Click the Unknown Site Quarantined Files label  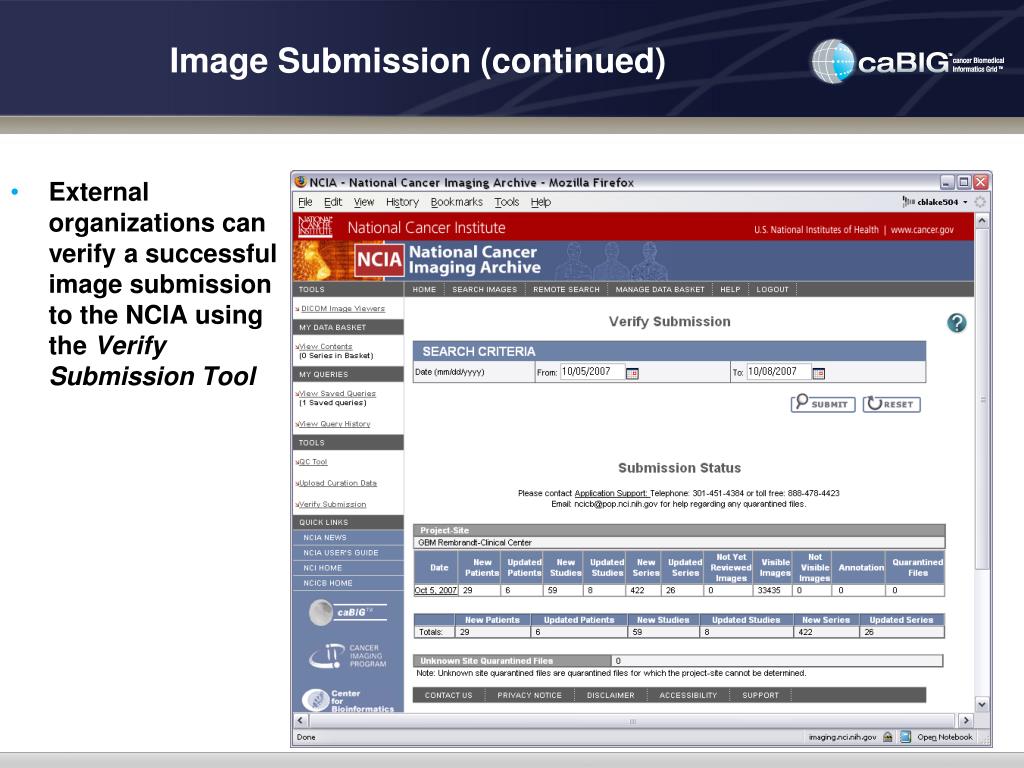487,661
